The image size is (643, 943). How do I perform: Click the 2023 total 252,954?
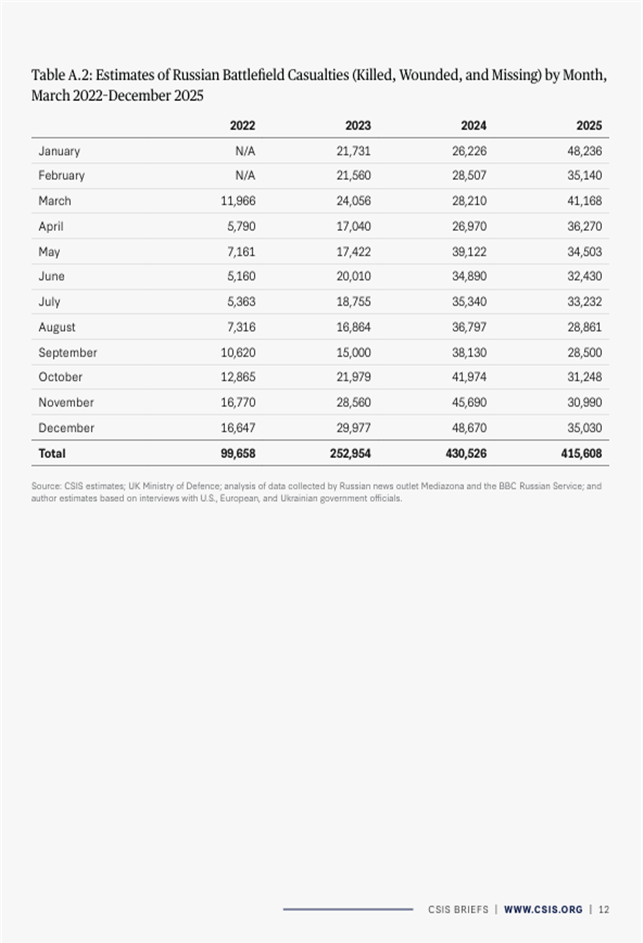pos(350,453)
